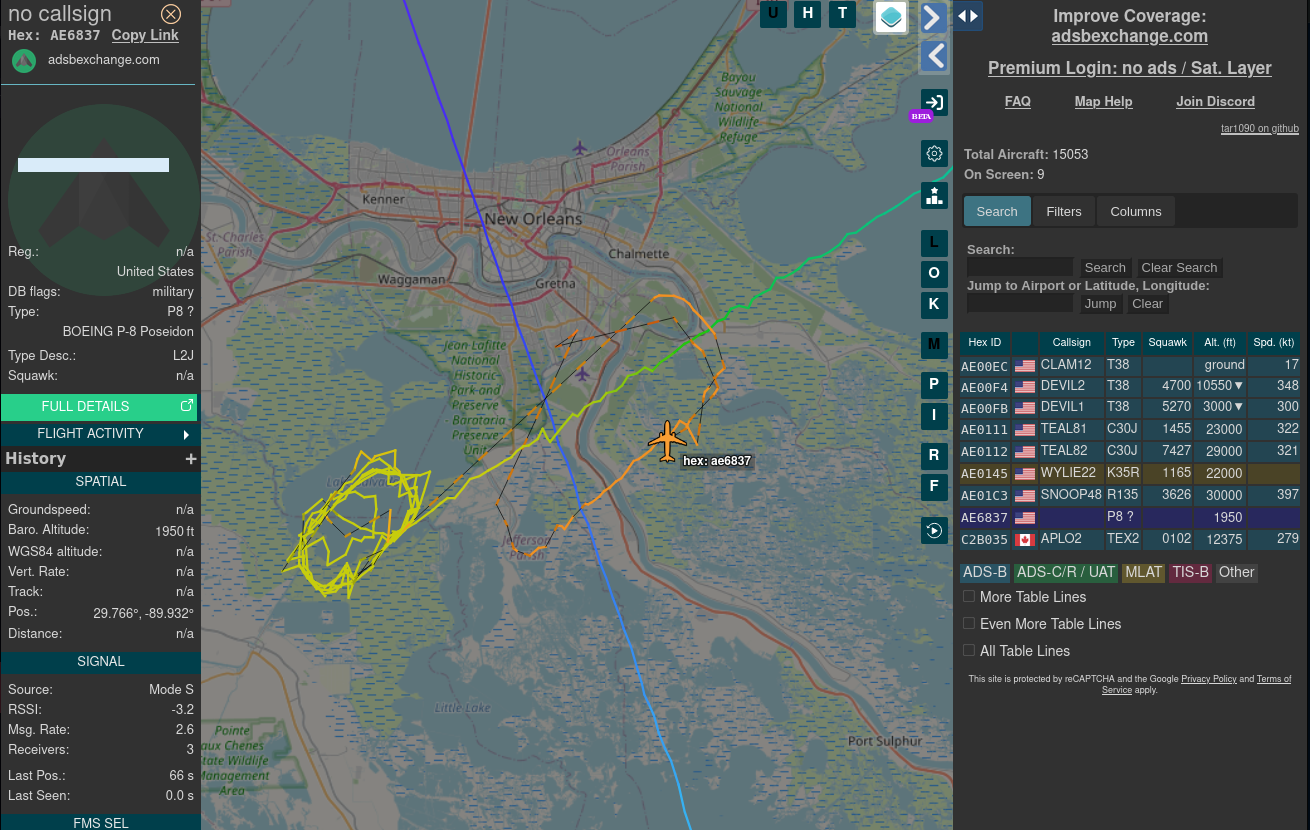The height and width of the screenshot is (830, 1310).
Task: Open Map Help link
Action: [x=1103, y=102]
